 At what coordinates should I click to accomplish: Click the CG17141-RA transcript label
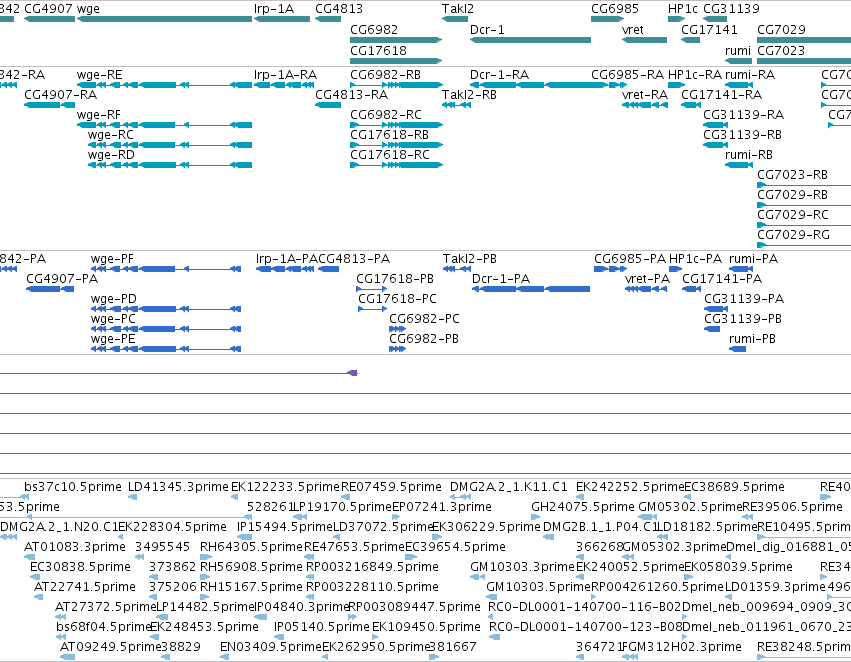click(721, 94)
